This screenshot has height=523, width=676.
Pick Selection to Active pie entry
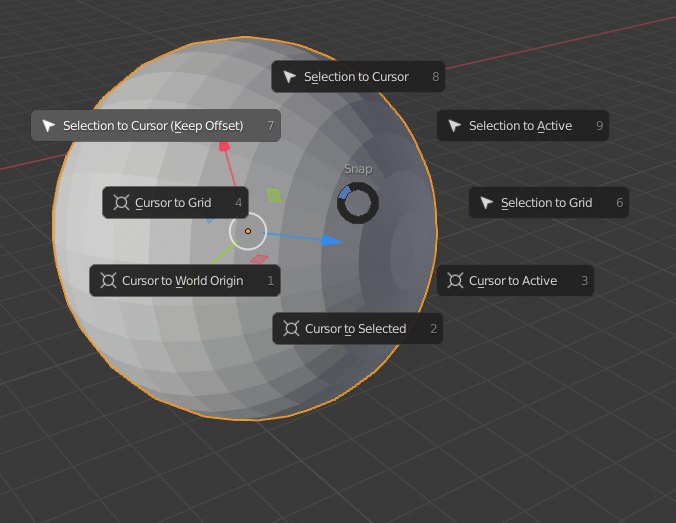(523, 125)
